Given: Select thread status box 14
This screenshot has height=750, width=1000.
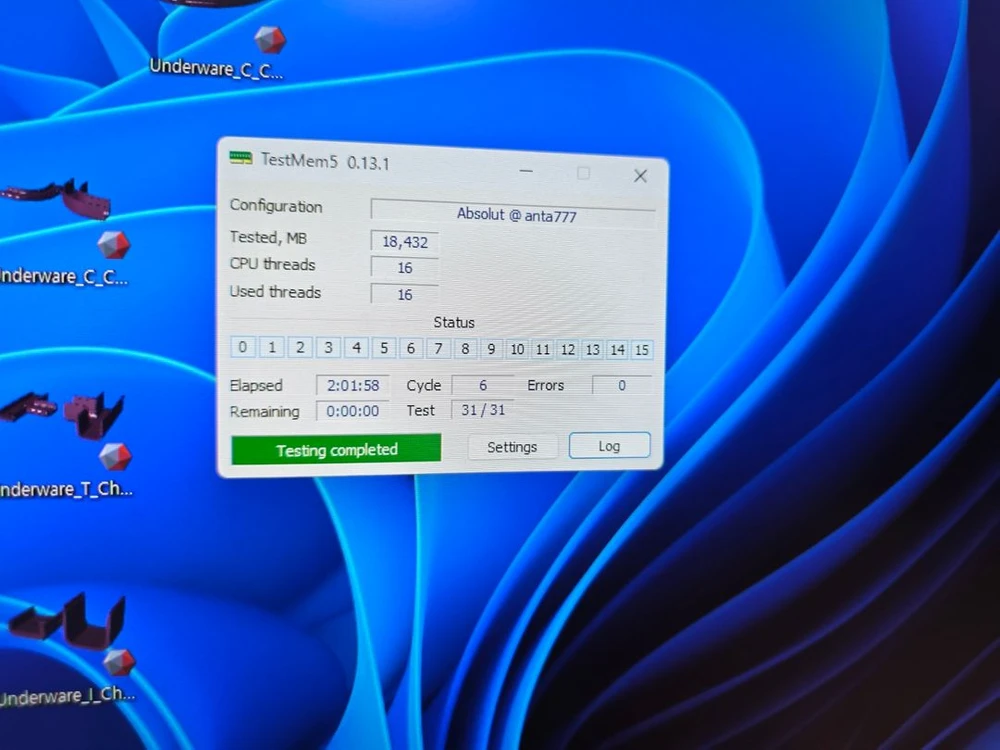Looking at the screenshot, I should coord(617,349).
